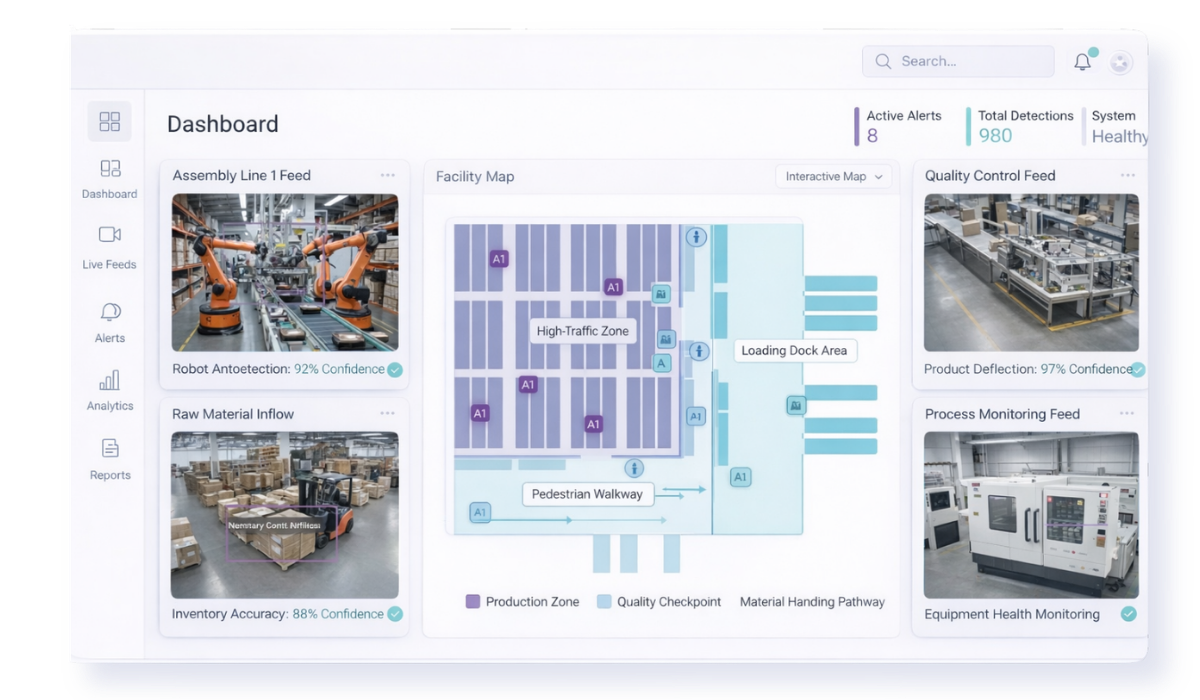
Task: Toggle Robot detection confidence checkmark
Action: click(395, 370)
